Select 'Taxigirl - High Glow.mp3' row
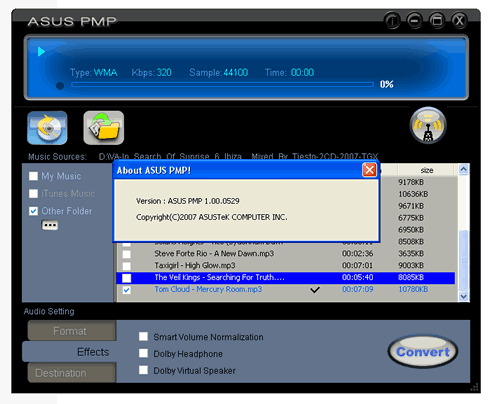The image size is (490, 404). click(285, 266)
